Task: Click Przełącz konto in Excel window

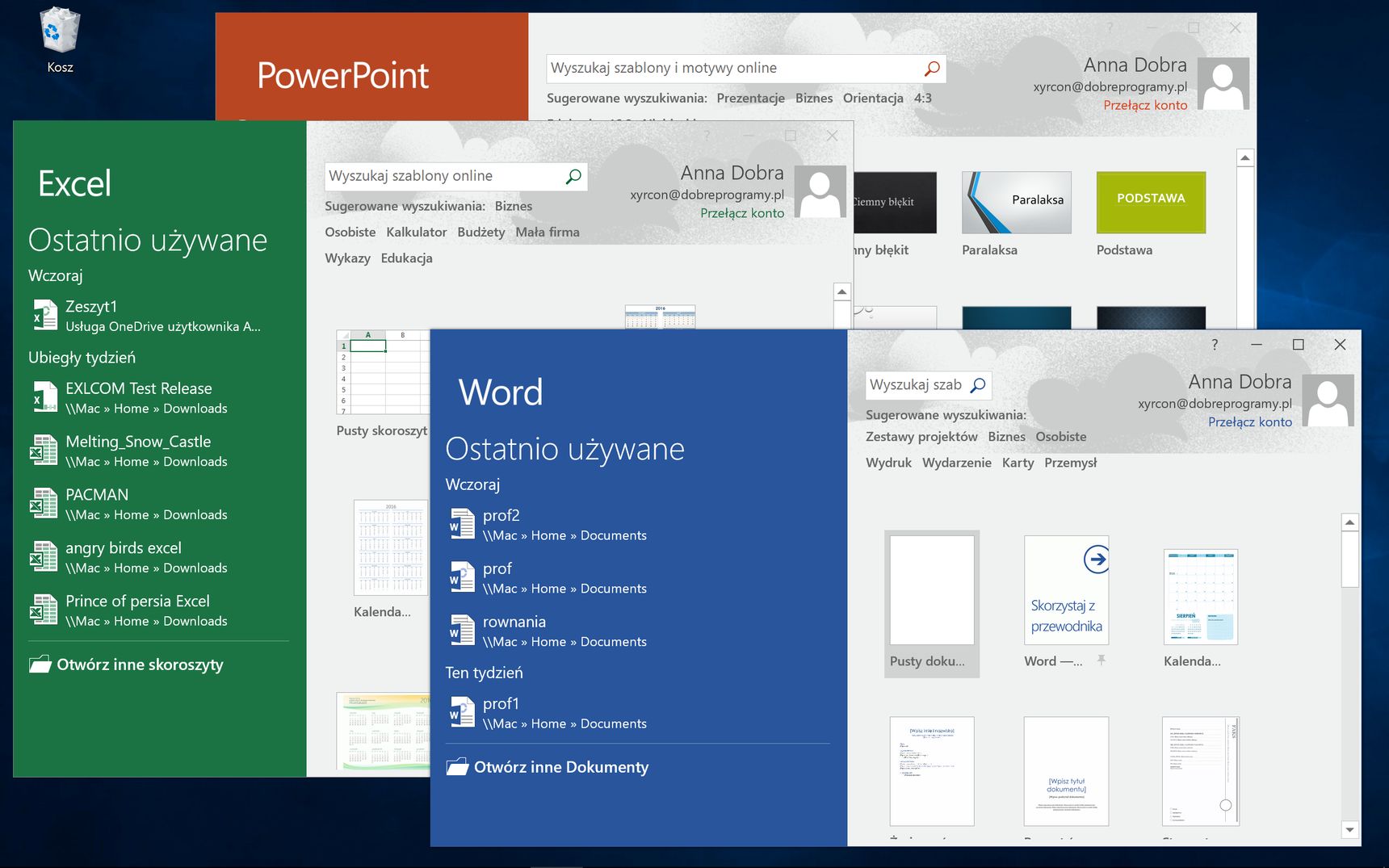Action: pos(742,213)
